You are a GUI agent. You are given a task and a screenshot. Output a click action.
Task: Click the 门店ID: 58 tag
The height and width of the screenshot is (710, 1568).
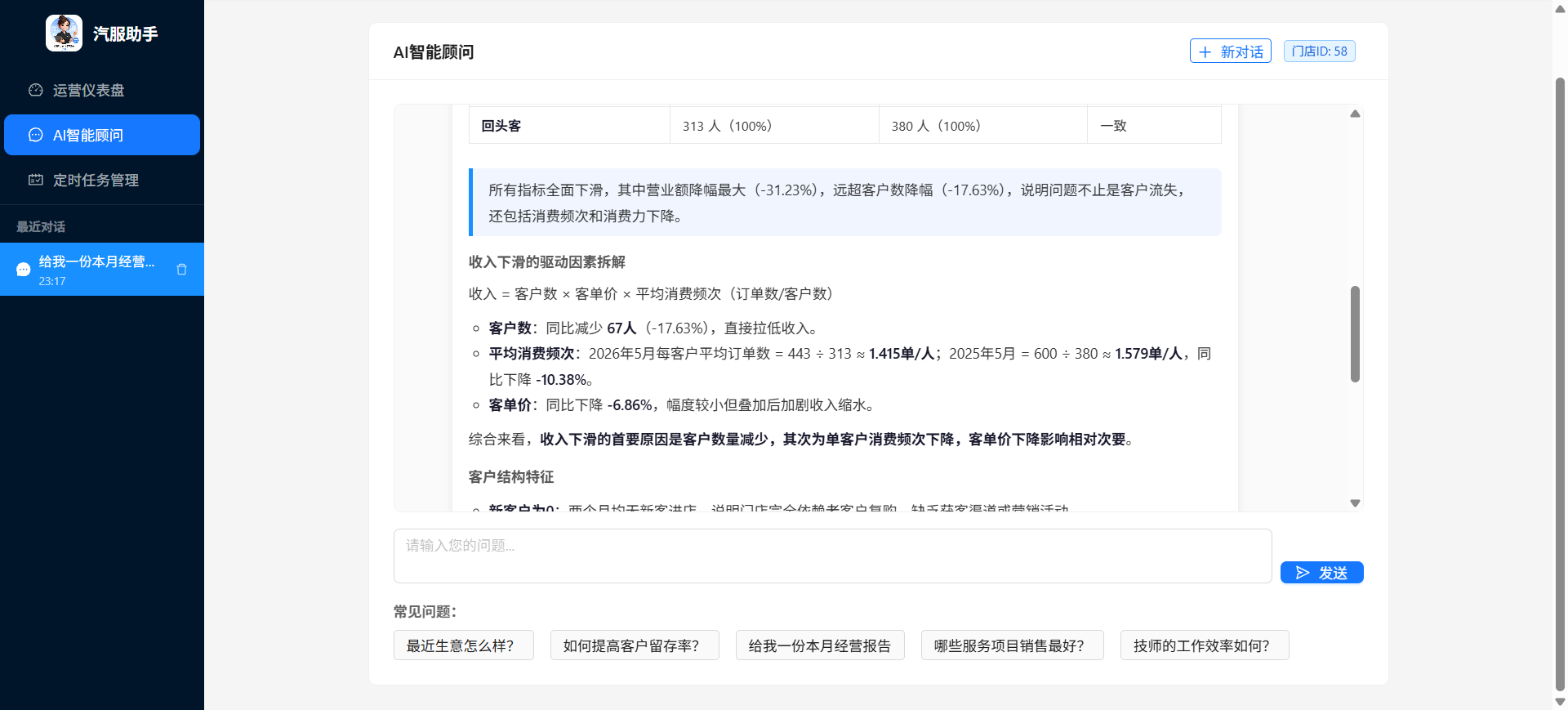click(1320, 51)
